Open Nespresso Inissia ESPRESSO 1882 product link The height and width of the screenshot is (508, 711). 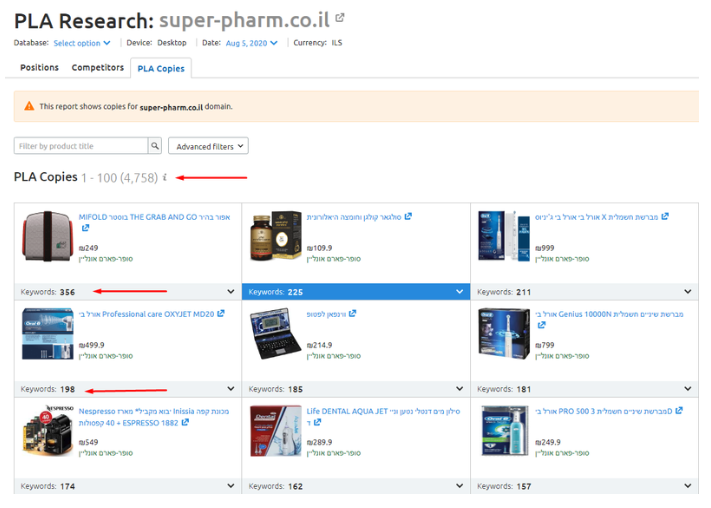pyautogui.click(x=154, y=417)
